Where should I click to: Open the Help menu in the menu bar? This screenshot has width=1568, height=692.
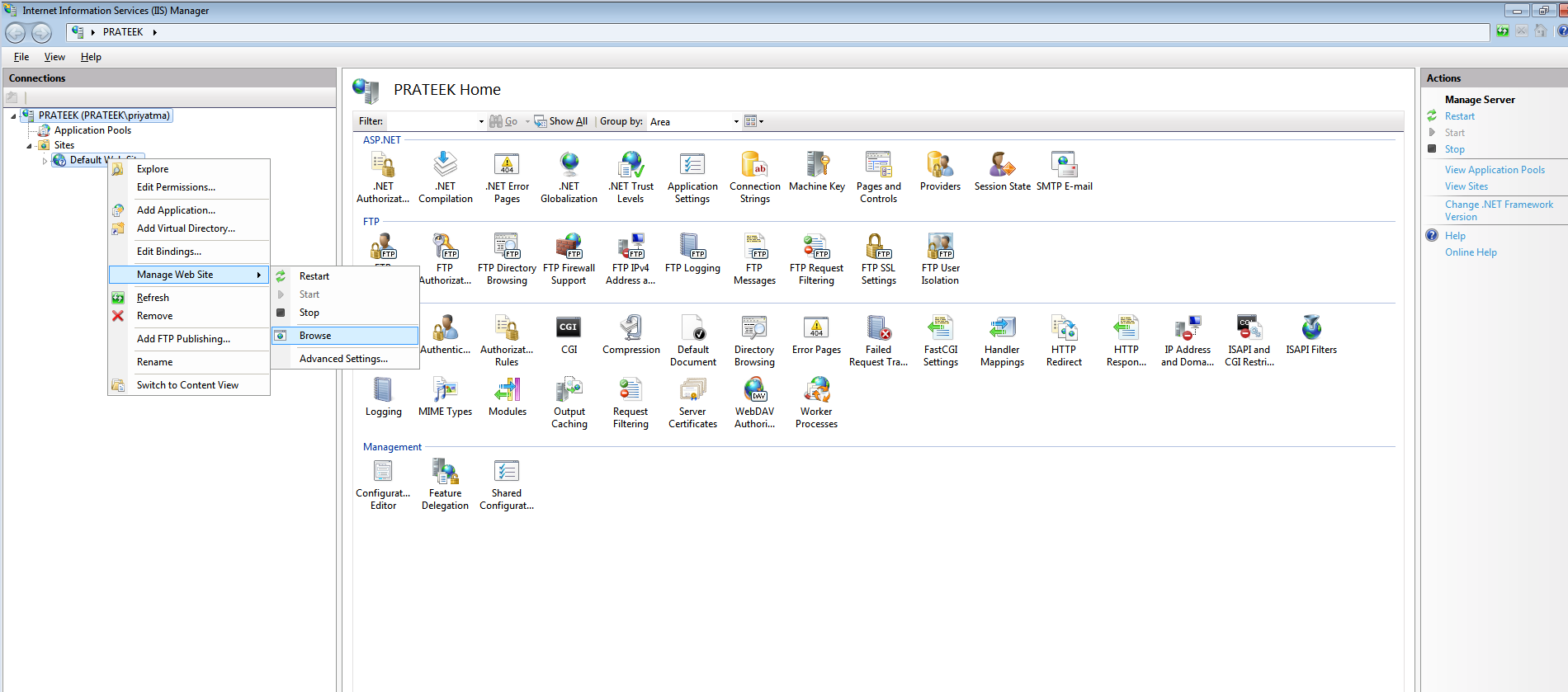91,57
